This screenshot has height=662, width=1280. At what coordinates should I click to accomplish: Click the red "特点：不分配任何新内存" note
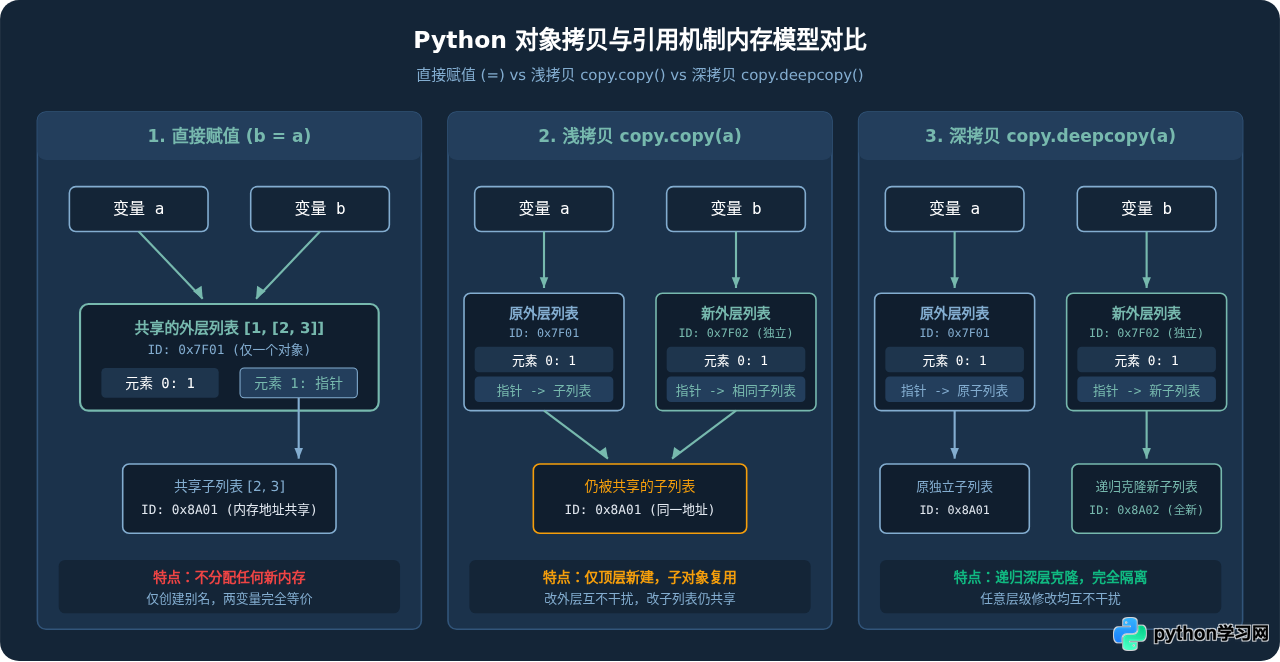point(229,577)
